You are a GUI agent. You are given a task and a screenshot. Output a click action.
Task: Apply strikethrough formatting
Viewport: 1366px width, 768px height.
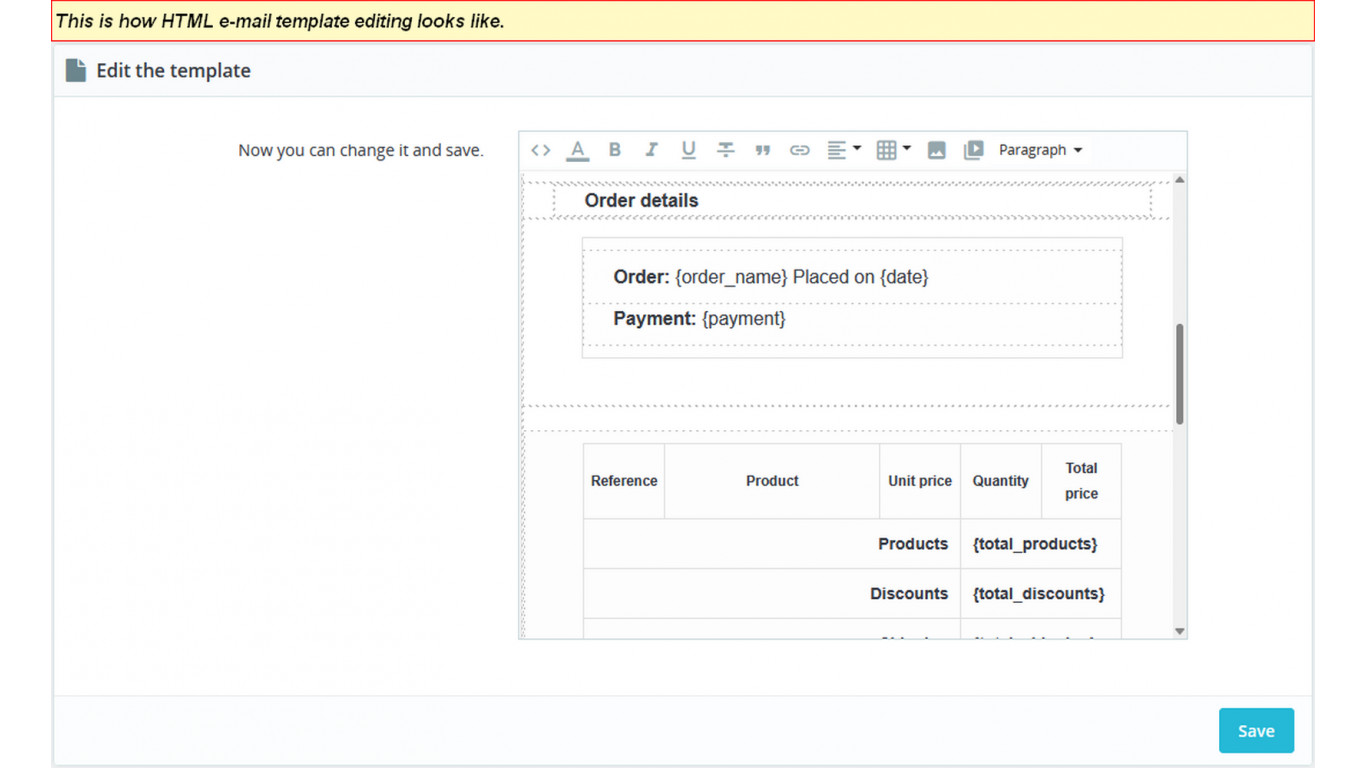pyautogui.click(x=725, y=150)
